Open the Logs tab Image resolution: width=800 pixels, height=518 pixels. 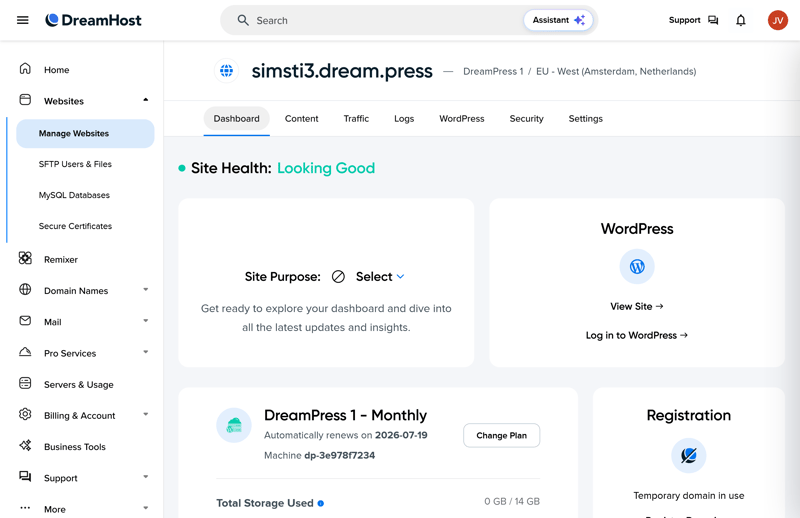tap(404, 118)
